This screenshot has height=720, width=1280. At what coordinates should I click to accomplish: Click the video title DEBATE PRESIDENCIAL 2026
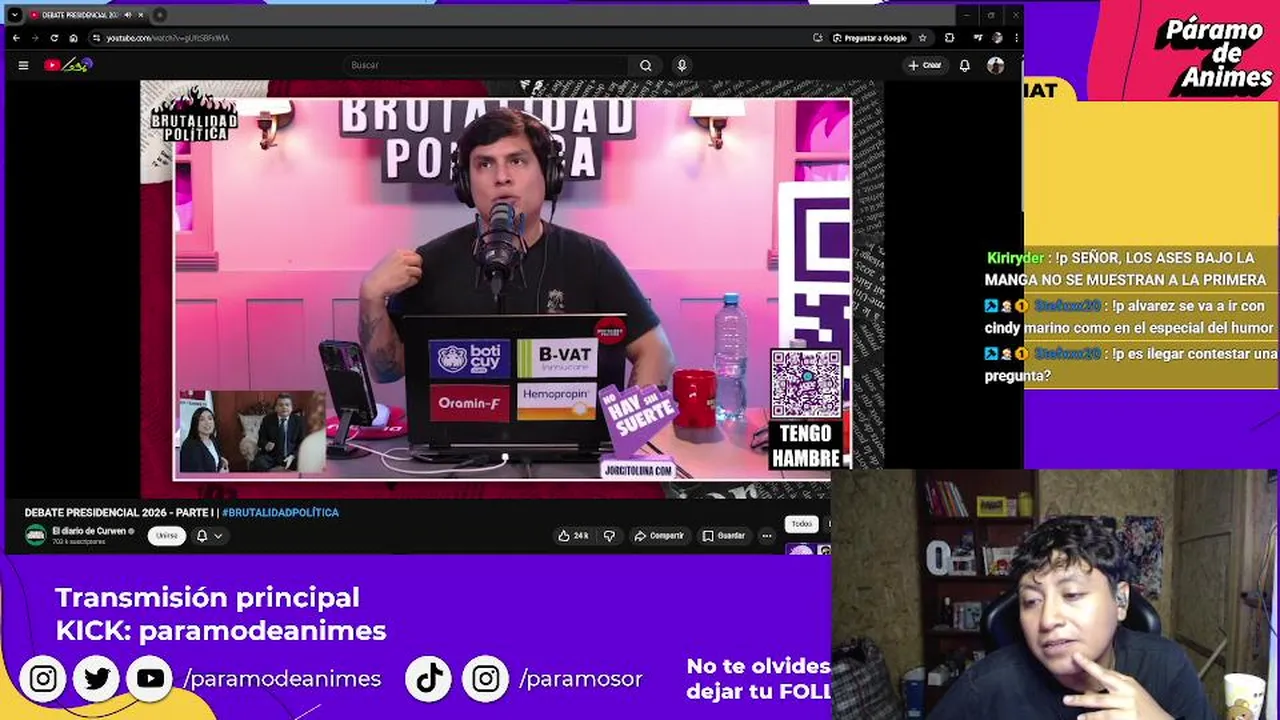point(119,512)
